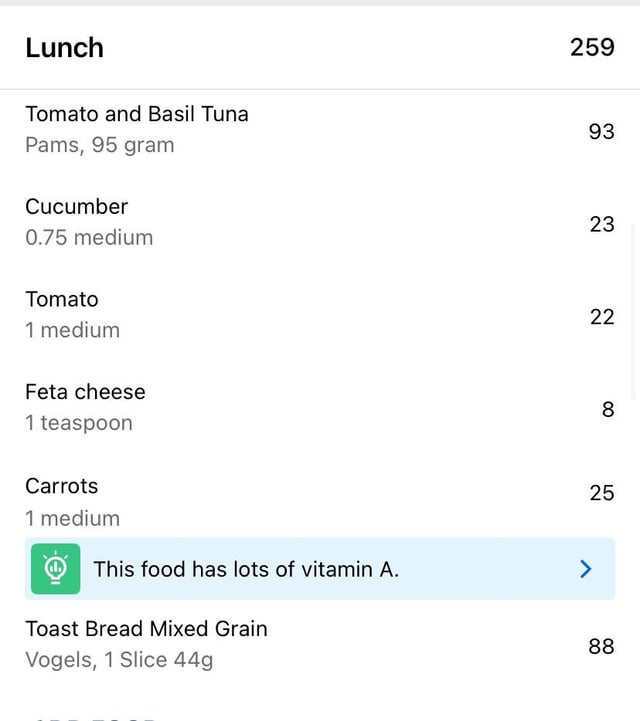Open 'This food has lots of vitamin A' banner

pyautogui.click(x=320, y=569)
